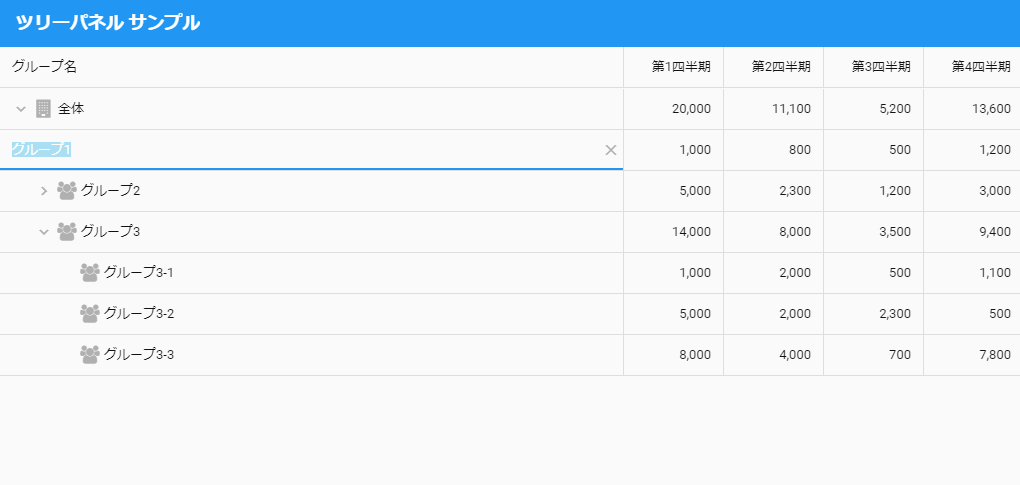Click the 第2四半期 column header
Screen dimensions: 1020x485
tap(773, 67)
